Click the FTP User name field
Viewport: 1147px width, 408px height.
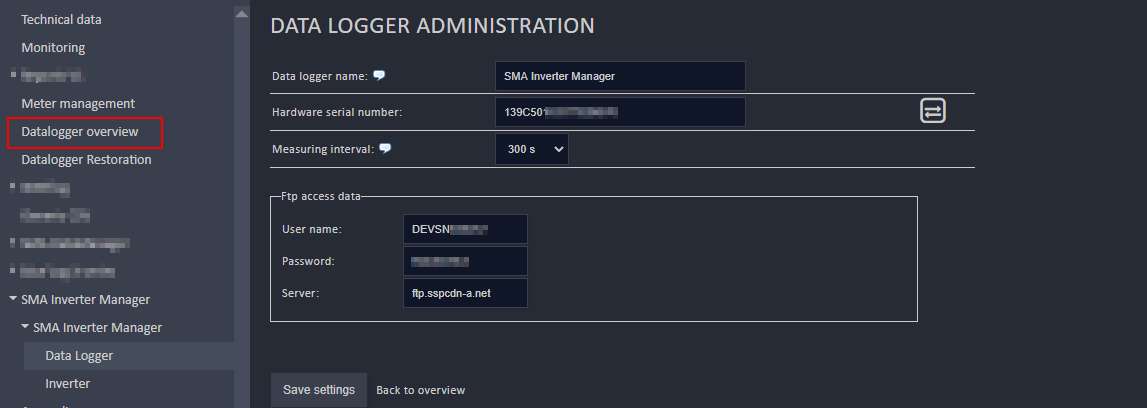tap(464, 229)
